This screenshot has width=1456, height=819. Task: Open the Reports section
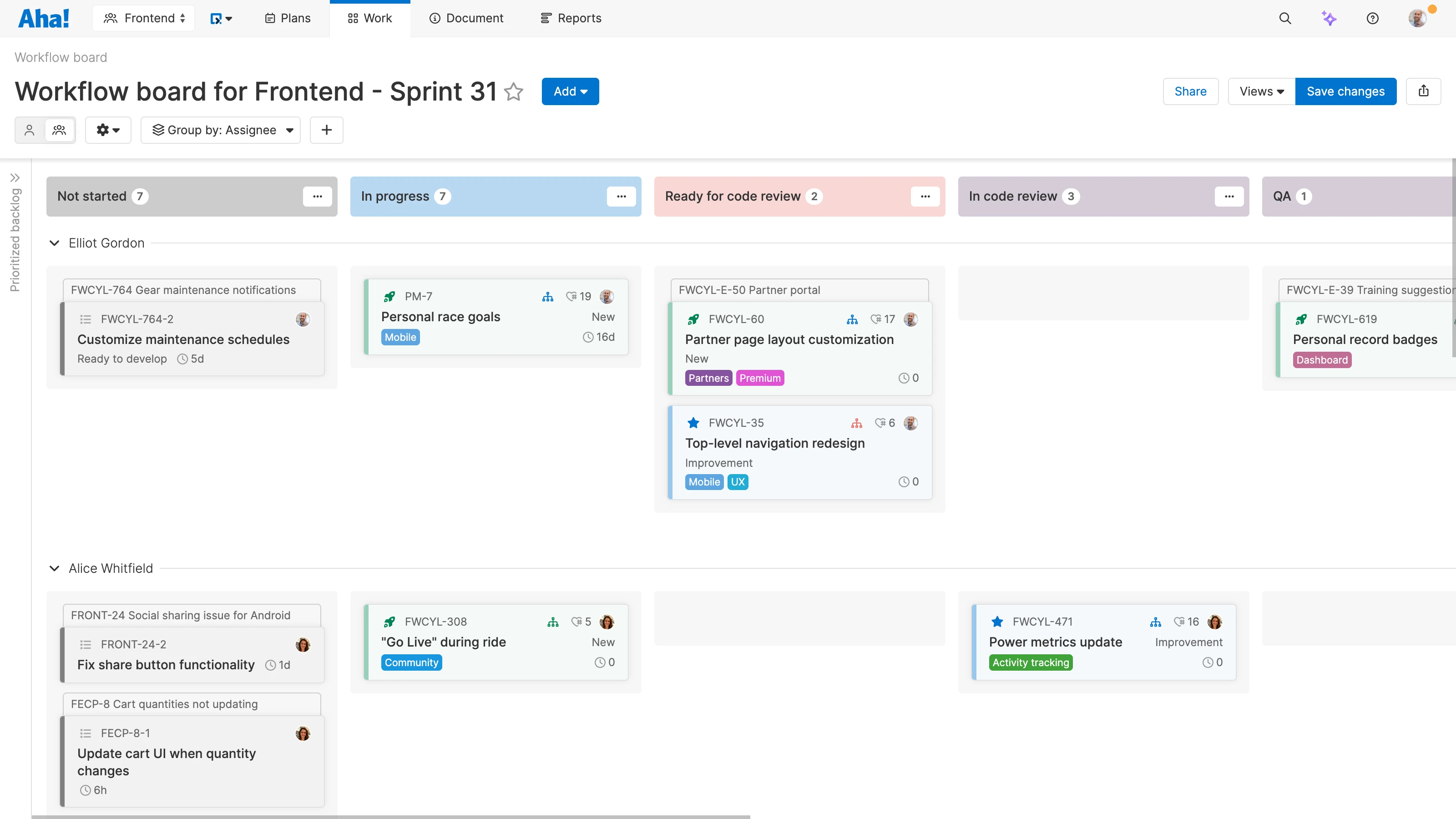click(x=570, y=18)
